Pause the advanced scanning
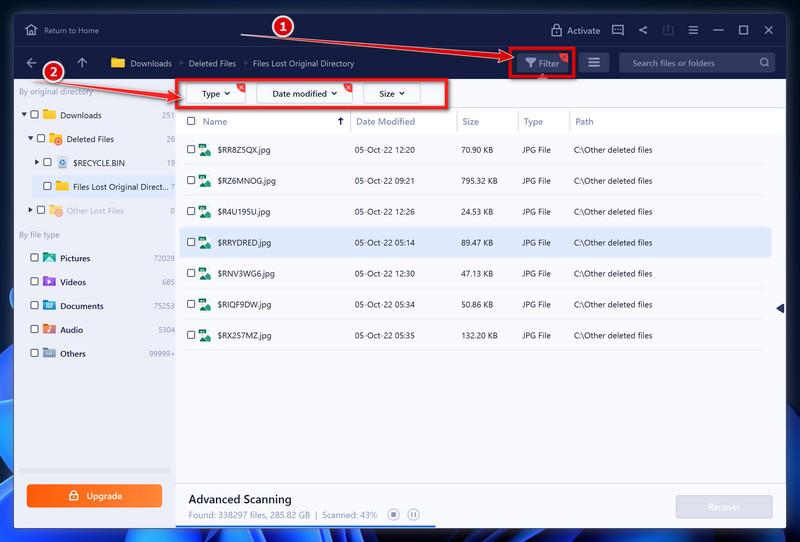 [x=414, y=515]
